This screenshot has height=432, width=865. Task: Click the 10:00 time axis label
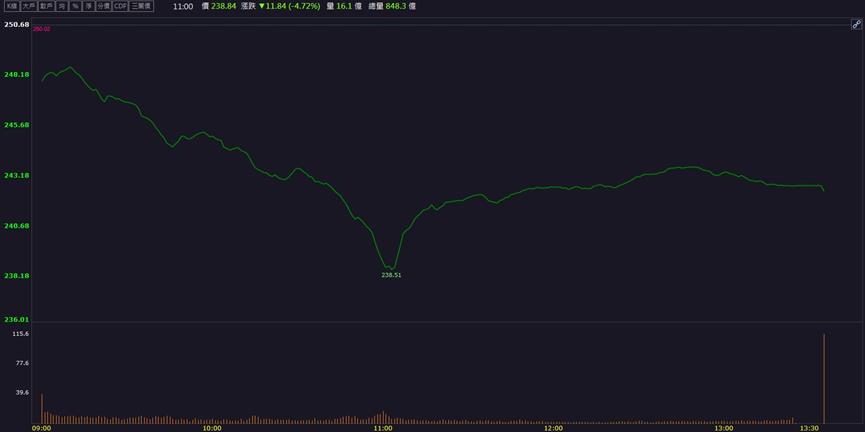pos(212,428)
